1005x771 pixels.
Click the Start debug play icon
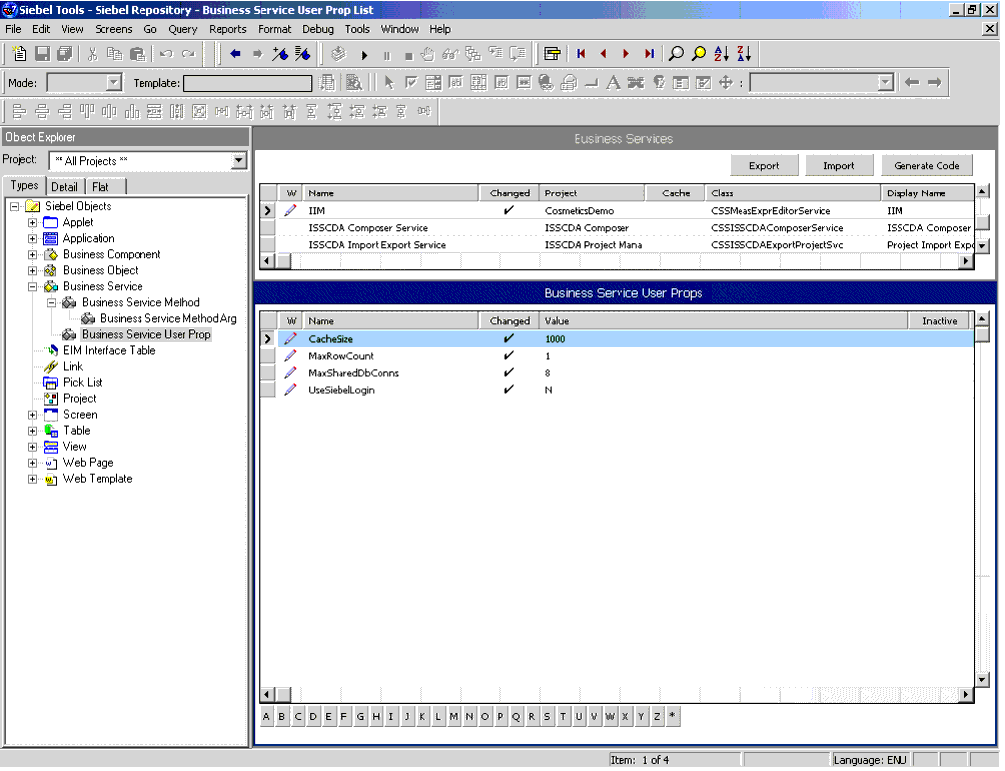point(365,56)
